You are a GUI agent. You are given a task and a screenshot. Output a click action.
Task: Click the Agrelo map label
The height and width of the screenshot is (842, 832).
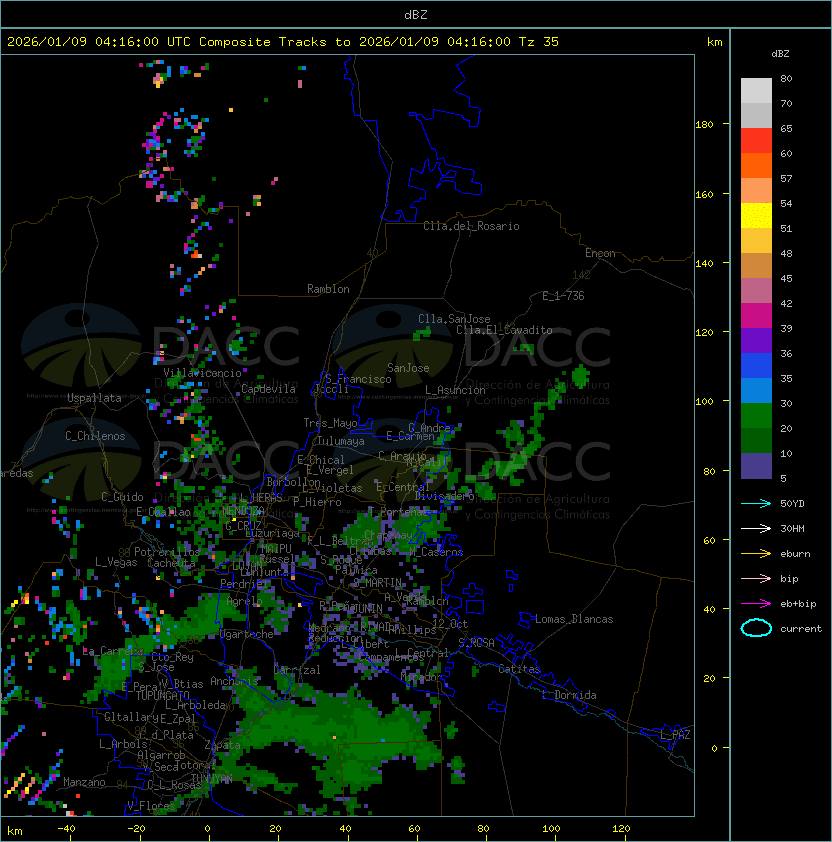pos(244,601)
